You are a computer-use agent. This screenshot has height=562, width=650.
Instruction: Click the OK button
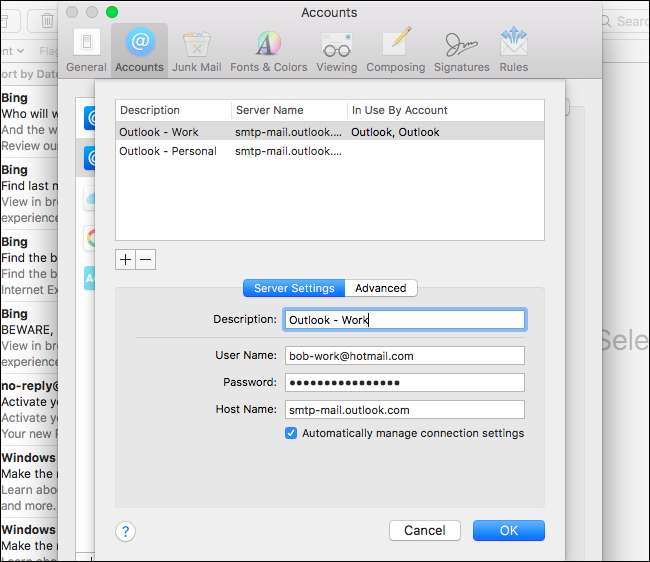508,531
